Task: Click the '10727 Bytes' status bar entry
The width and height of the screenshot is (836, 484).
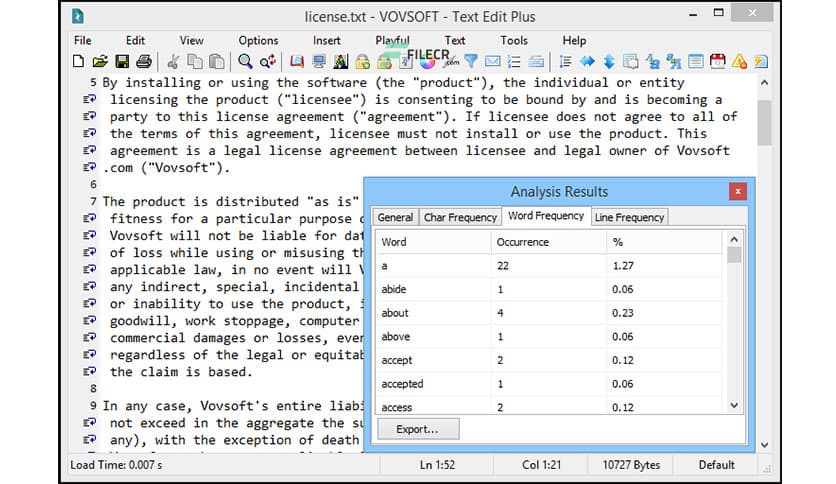Action: coord(631,465)
